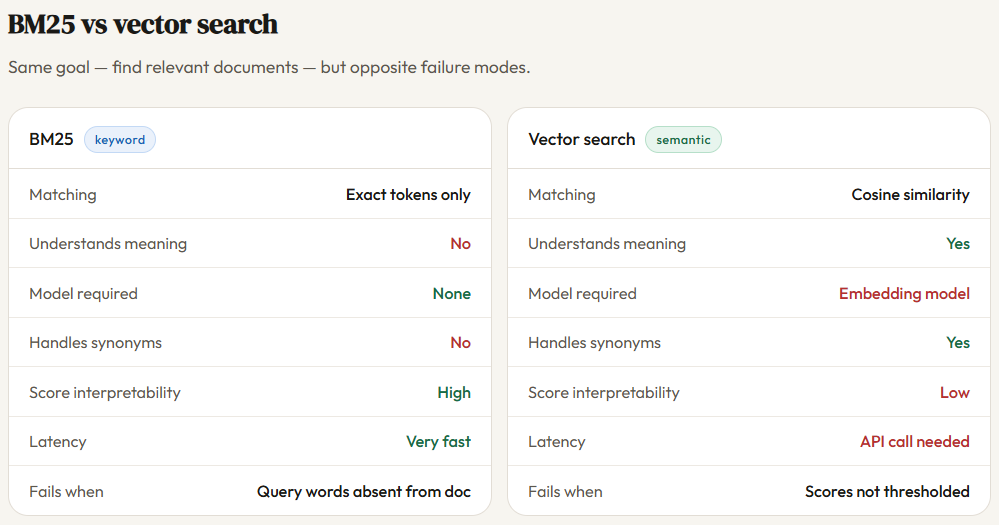Click the High score interpretability value

pos(454,393)
